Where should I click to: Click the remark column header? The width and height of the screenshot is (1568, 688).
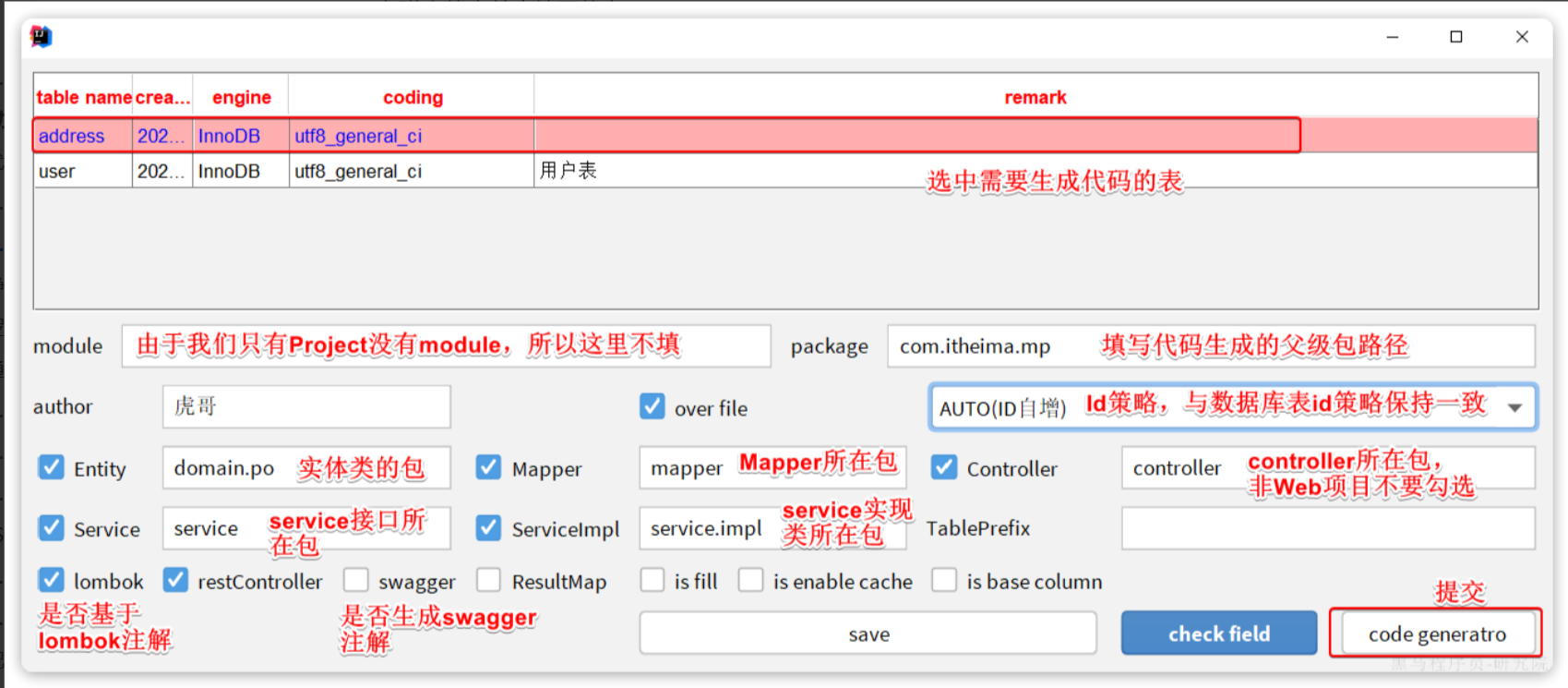1035,97
